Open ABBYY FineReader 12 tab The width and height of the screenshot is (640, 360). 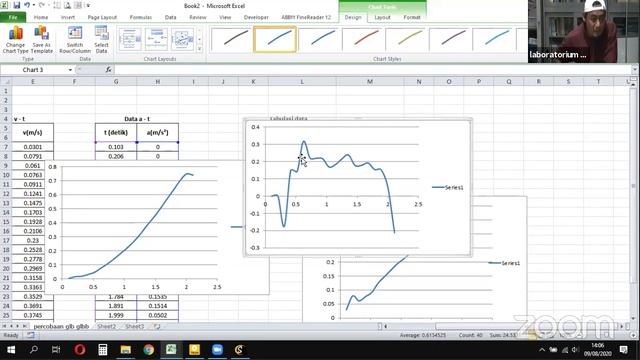(x=306, y=17)
